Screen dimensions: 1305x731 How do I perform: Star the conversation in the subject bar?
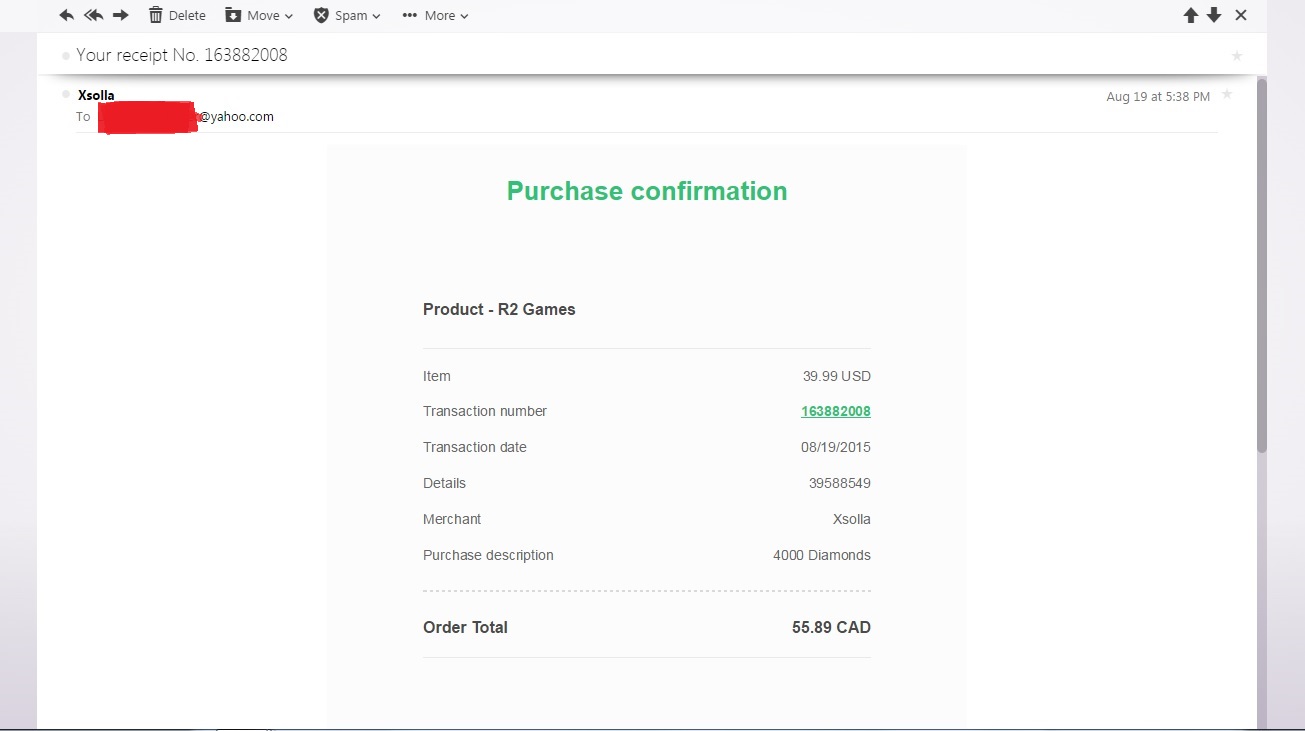point(1237,56)
